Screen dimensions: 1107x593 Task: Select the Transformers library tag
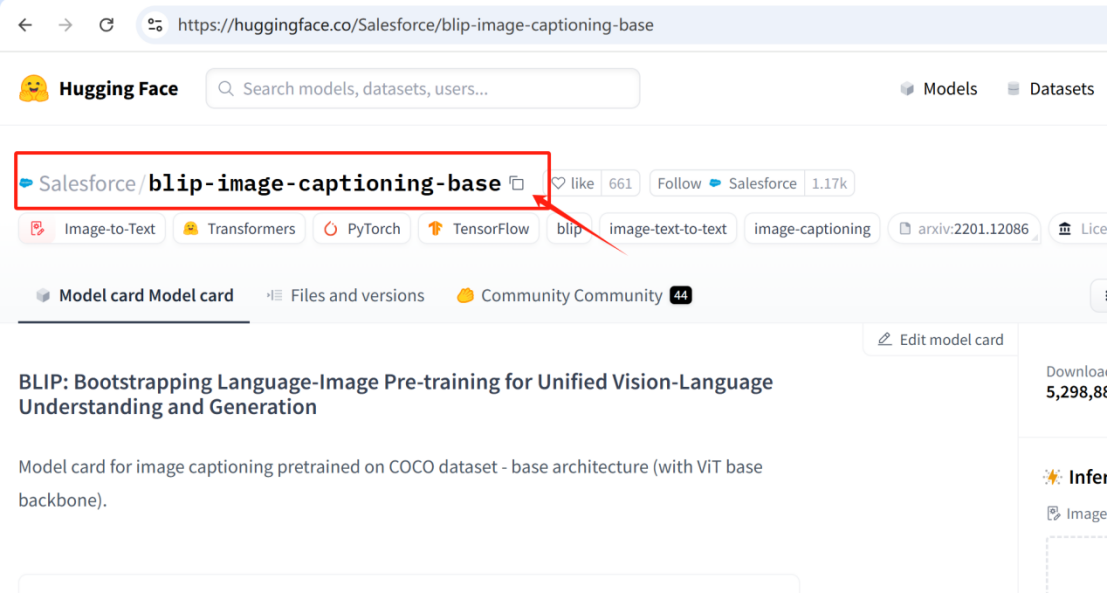pos(240,229)
